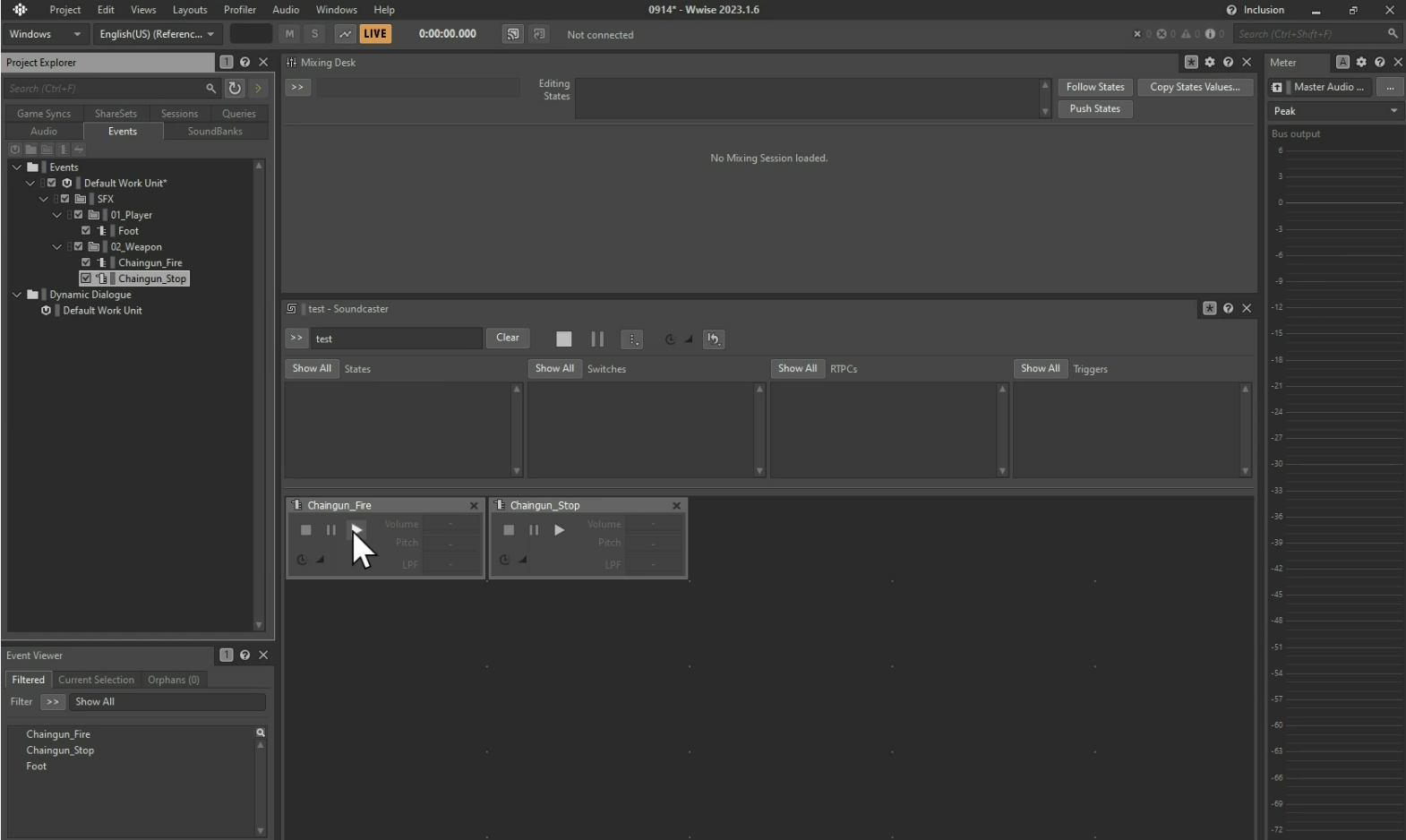Image resolution: width=1406 pixels, height=840 pixels.
Task: Remove the Chaingun_Stop module from Soundcaster
Action: (x=676, y=506)
